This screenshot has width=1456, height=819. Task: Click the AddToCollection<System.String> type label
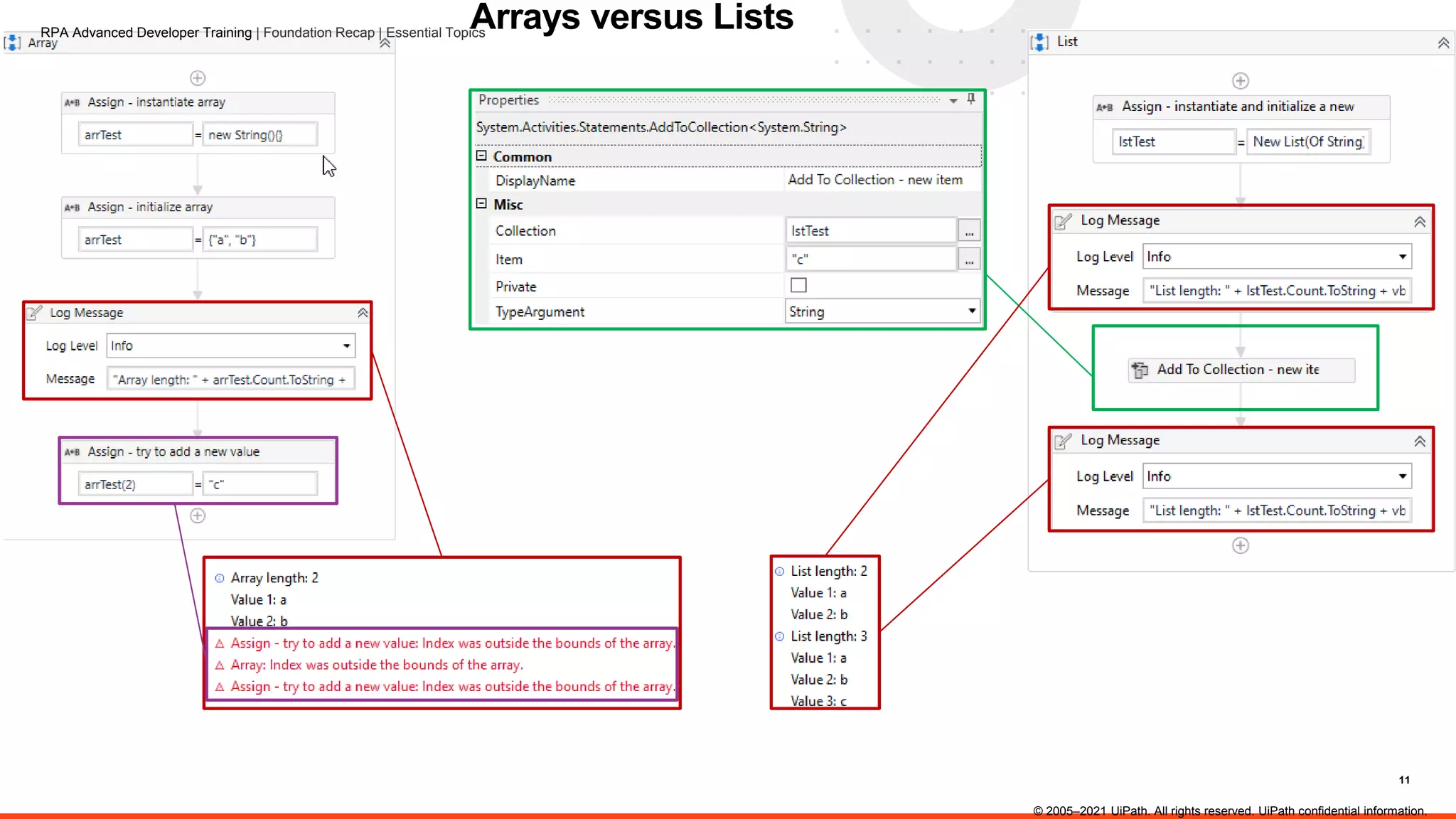[x=661, y=127]
